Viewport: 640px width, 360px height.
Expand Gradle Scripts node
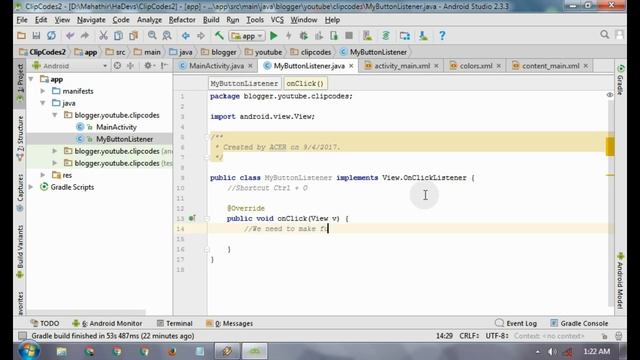31,187
